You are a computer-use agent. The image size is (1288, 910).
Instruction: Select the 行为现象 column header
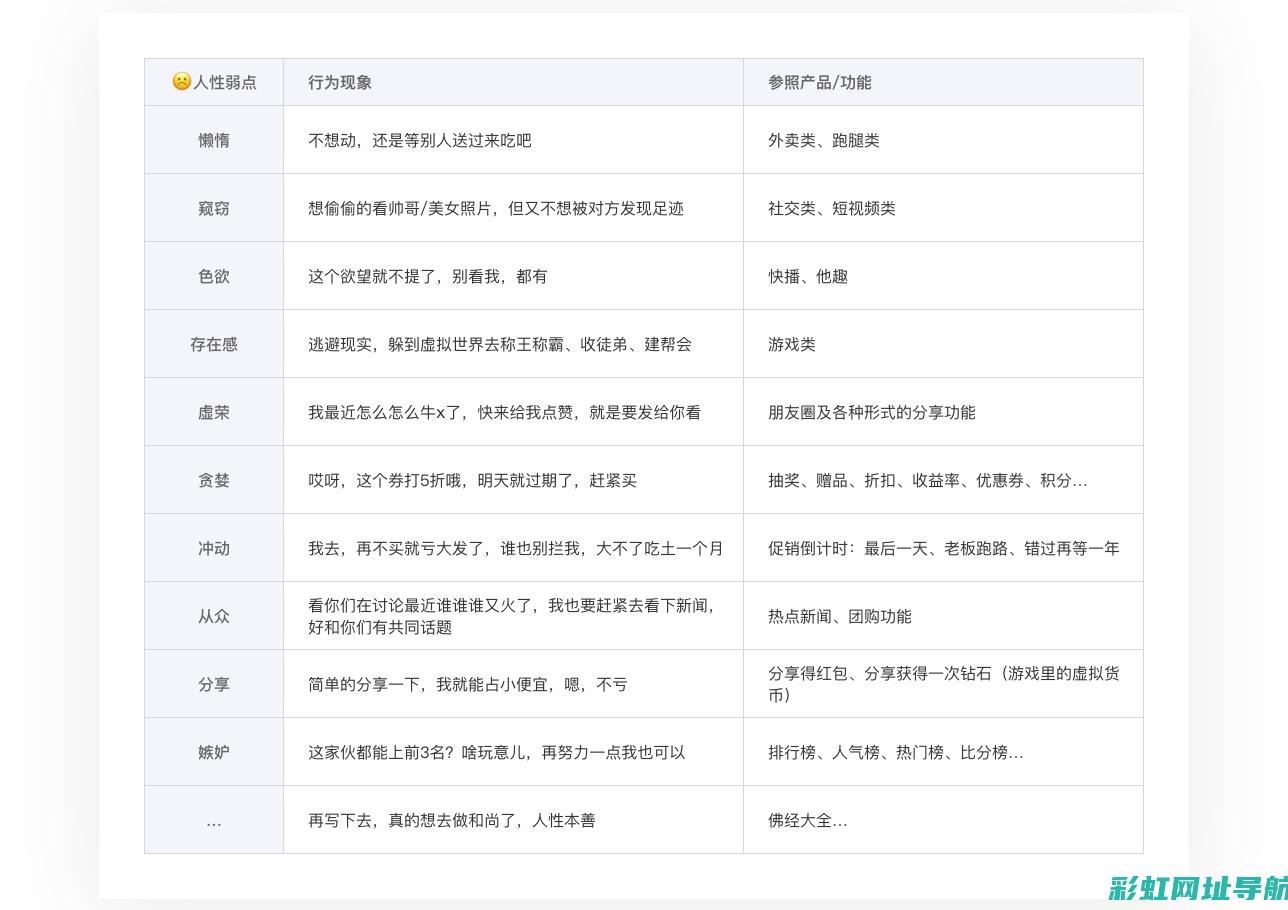coord(513,82)
